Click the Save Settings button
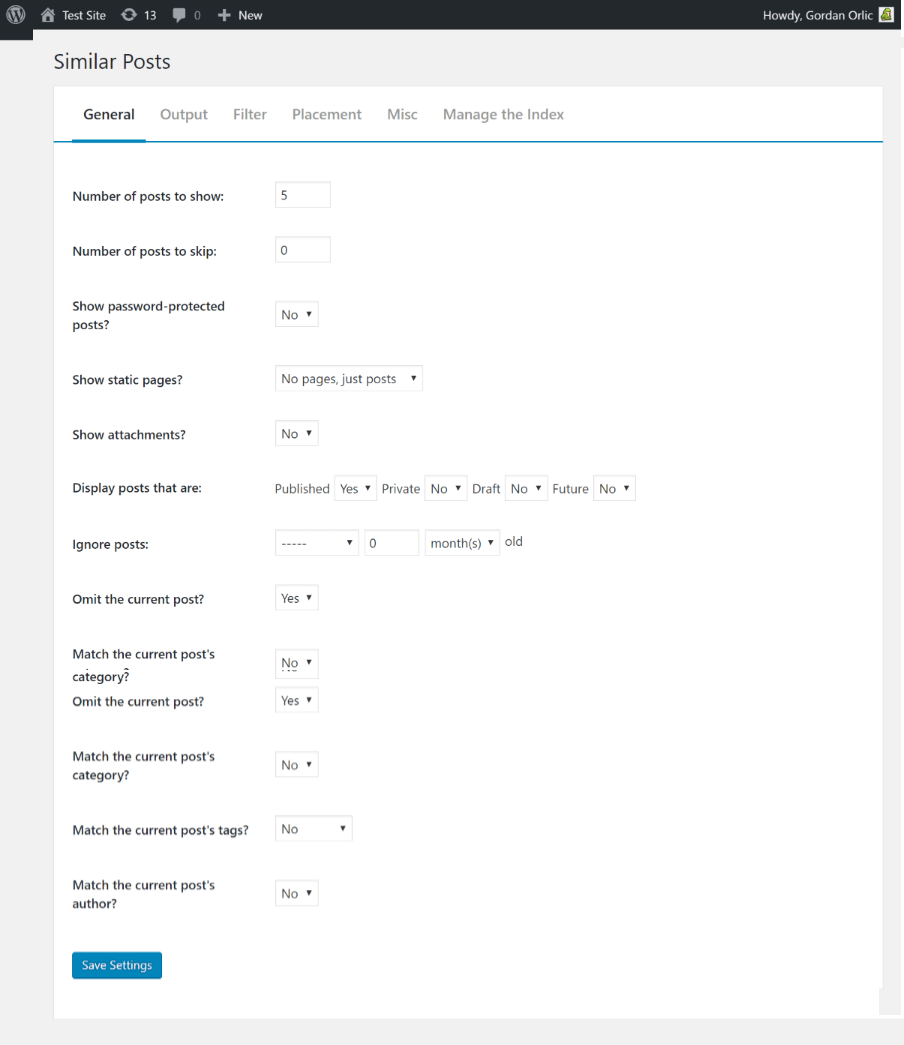 coord(117,965)
